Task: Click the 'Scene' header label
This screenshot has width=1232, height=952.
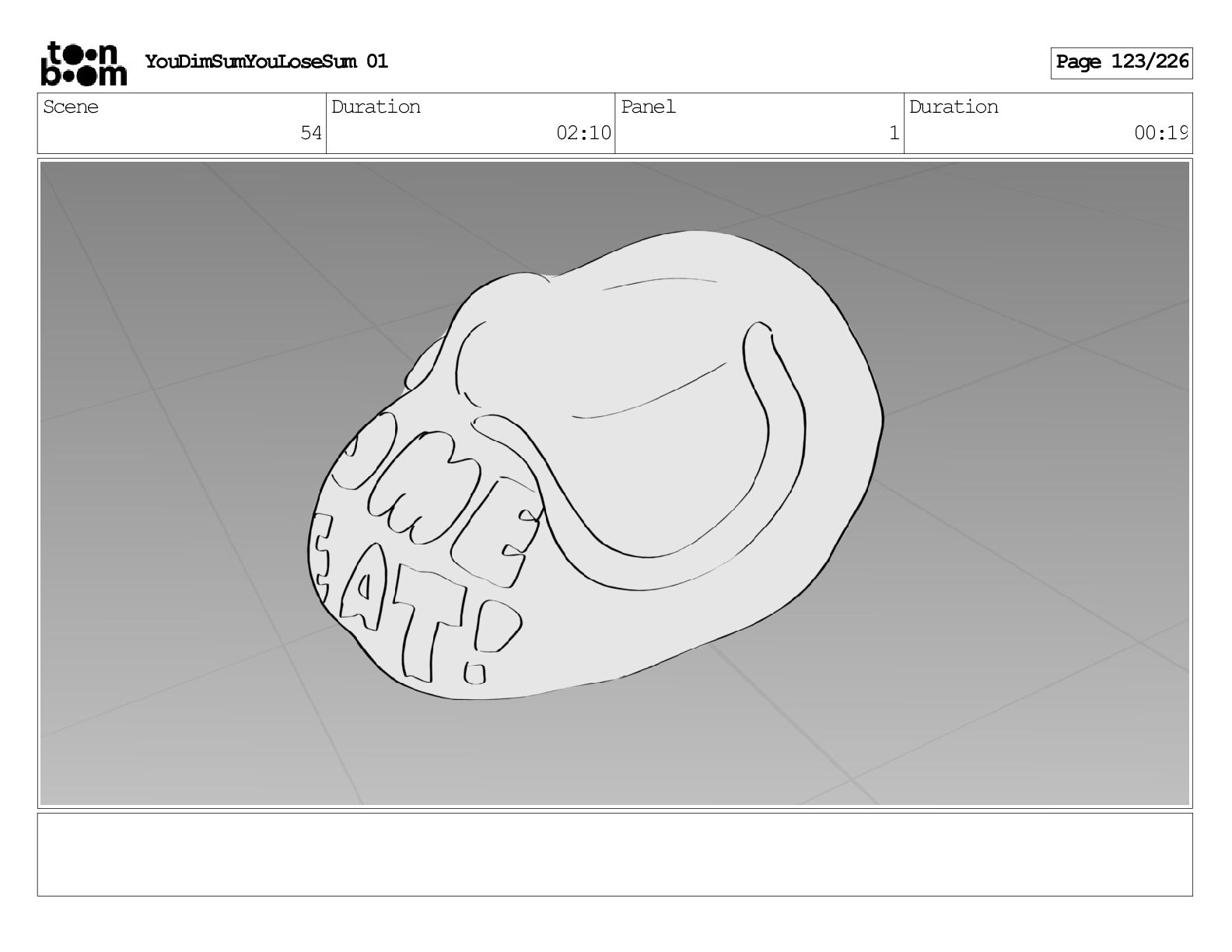Action: point(71,107)
